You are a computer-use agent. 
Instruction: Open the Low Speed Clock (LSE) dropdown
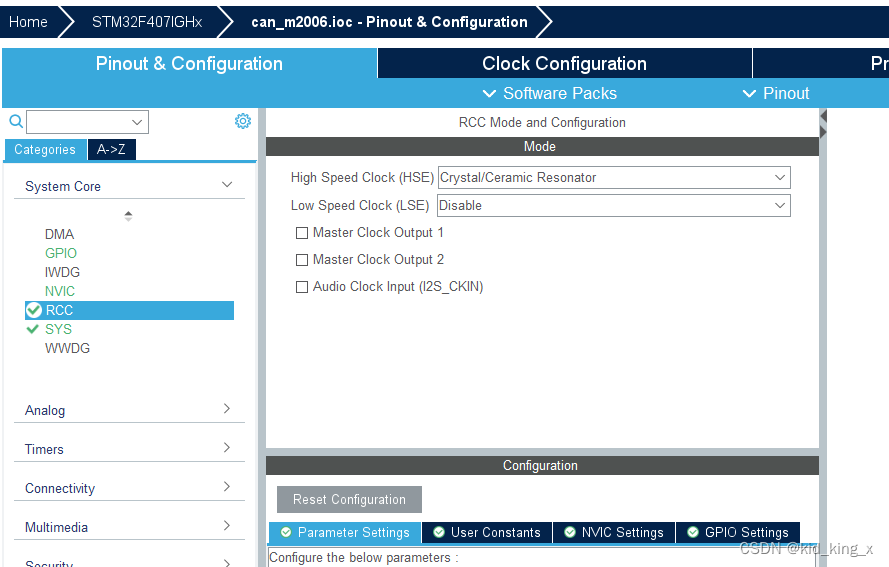coord(614,205)
